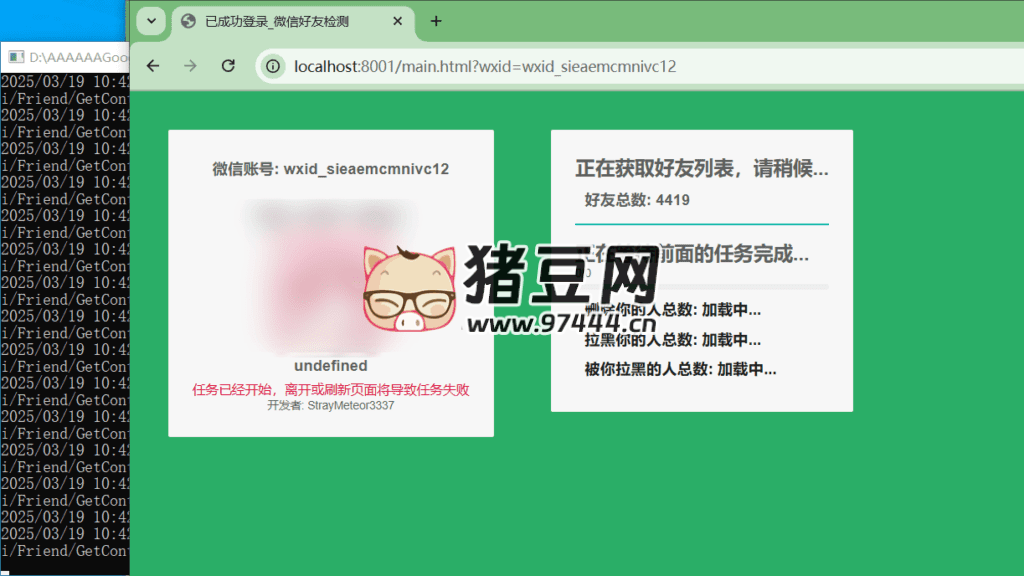Expand the tab search chevron dropdown

pyautogui.click(x=150, y=21)
